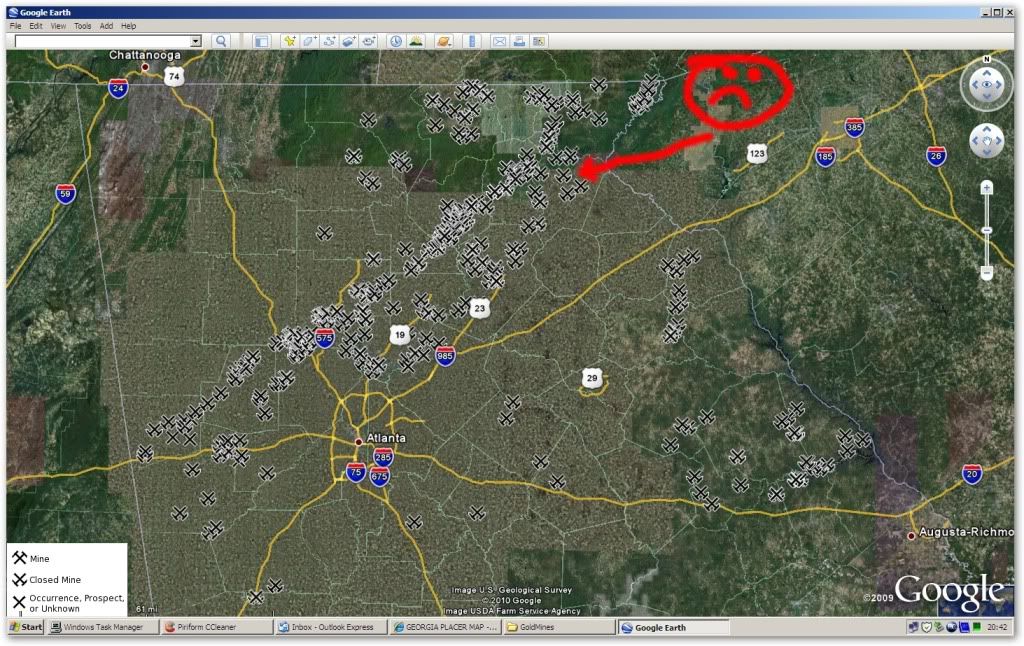The height and width of the screenshot is (646, 1024).
Task: Open the Windows Start menu
Action: [x=26, y=627]
